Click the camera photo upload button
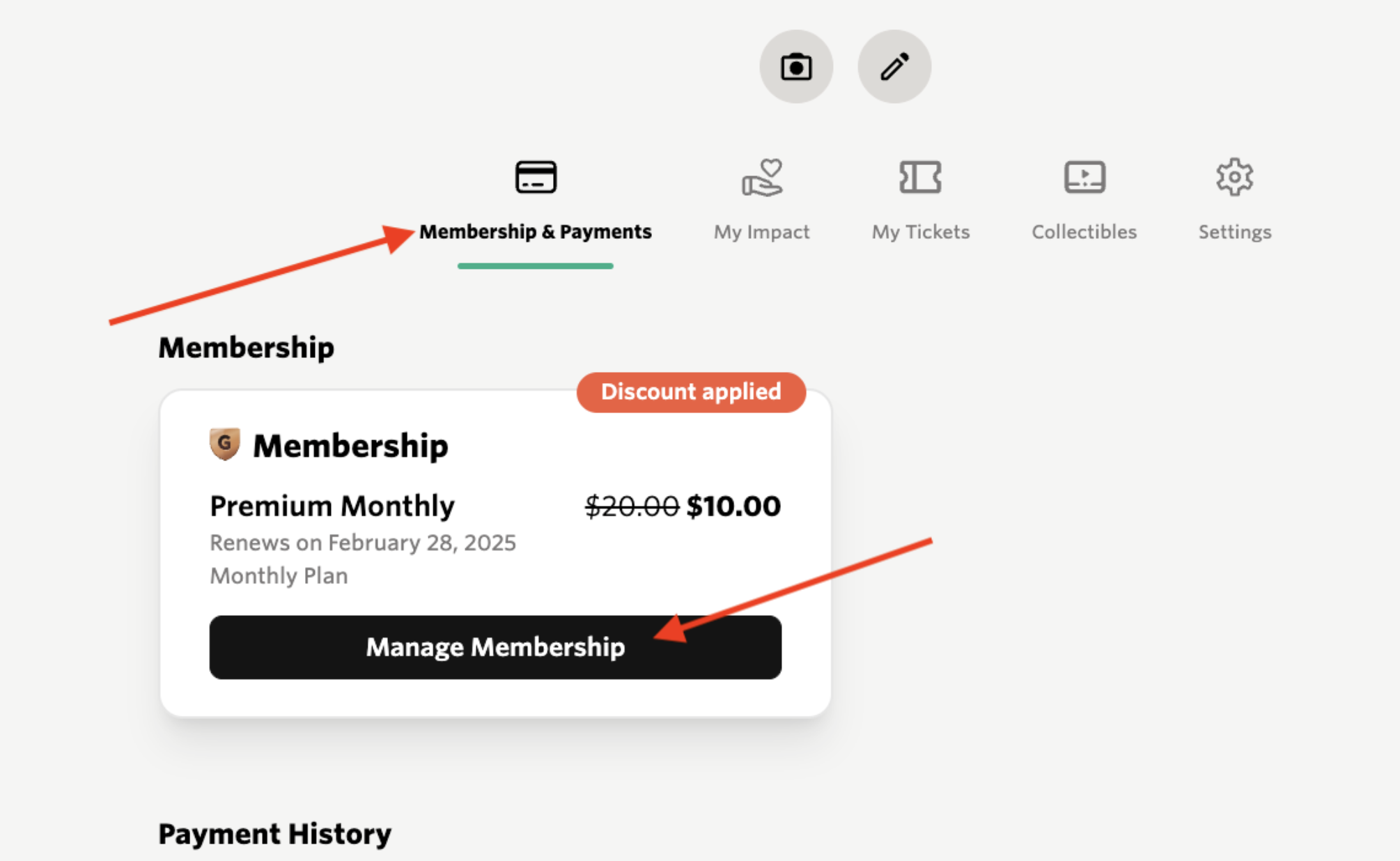 [796, 67]
